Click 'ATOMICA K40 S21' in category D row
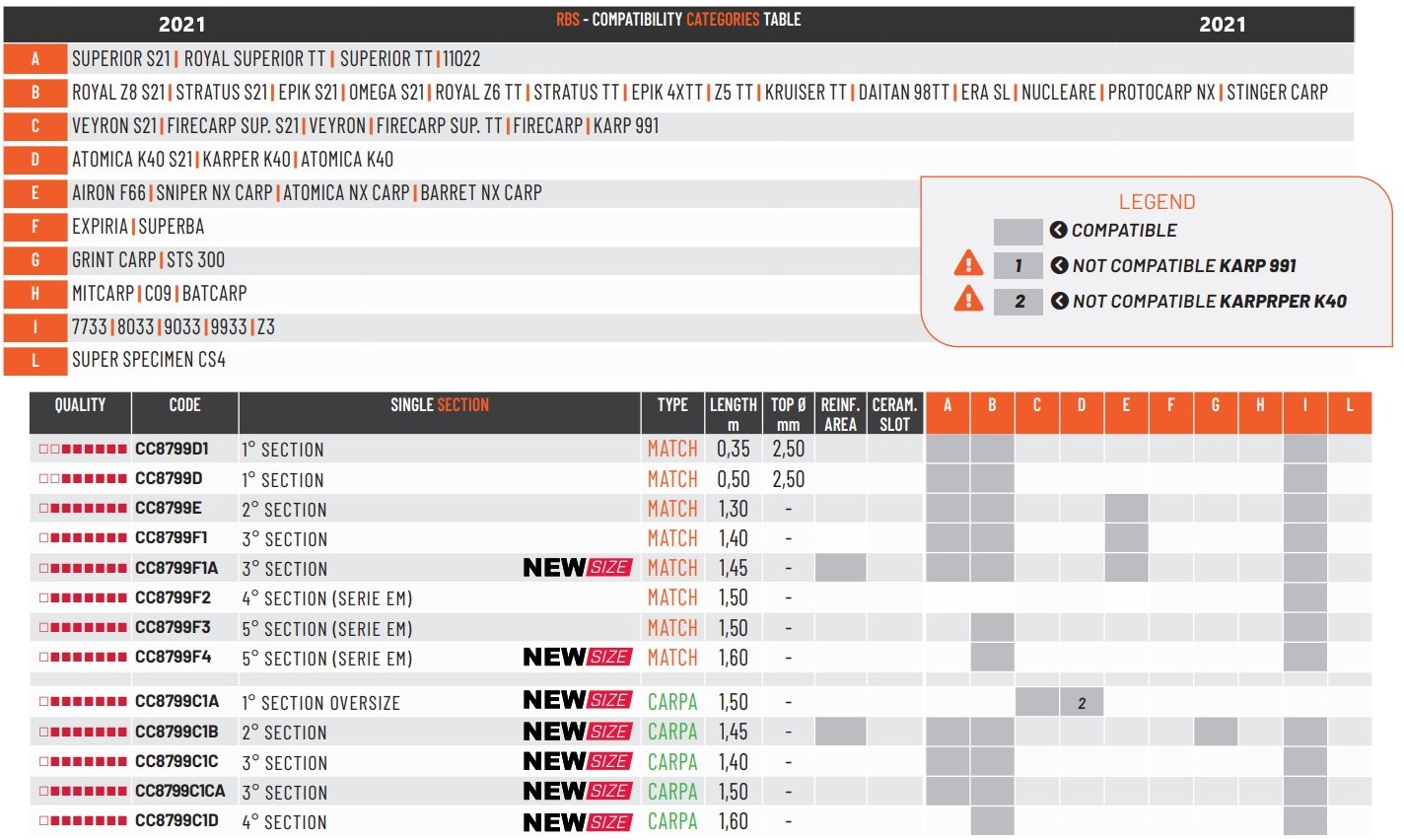The height and width of the screenshot is (840, 1404). 132,160
